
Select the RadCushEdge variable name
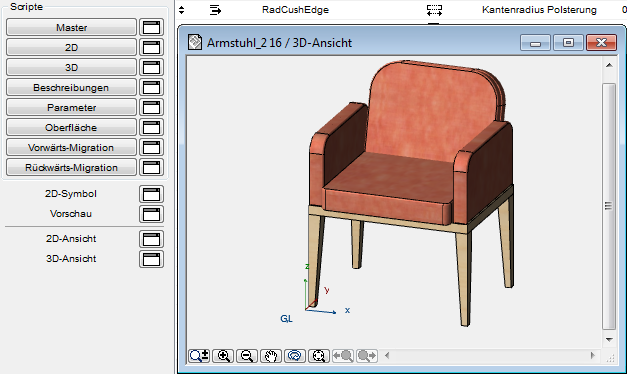[296, 10]
